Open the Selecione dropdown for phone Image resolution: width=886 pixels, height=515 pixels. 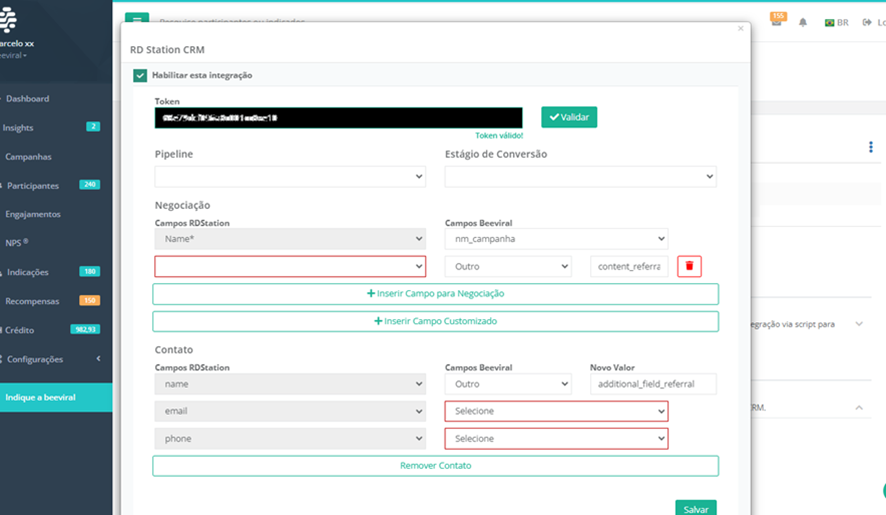coord(556,439)
